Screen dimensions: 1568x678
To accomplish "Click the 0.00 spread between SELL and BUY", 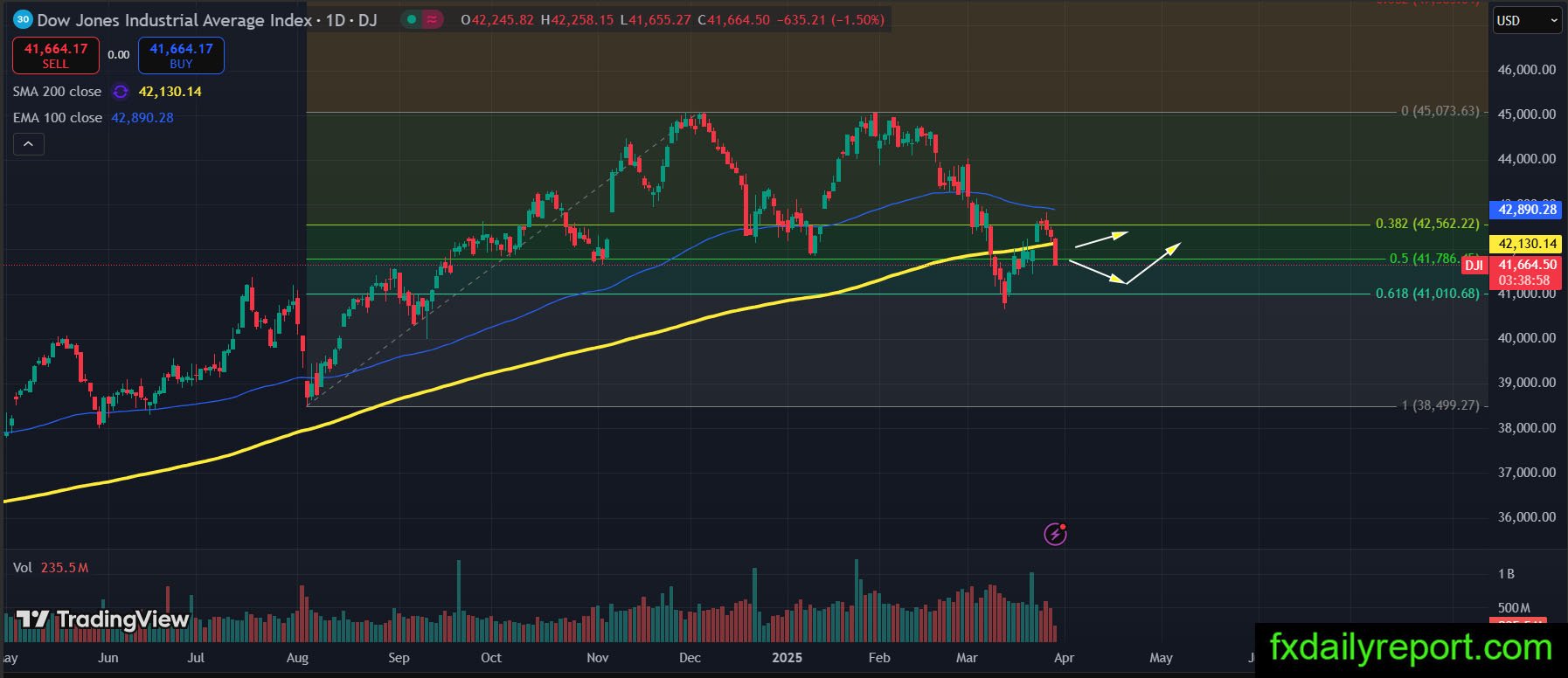I will [x=119, y=55].
